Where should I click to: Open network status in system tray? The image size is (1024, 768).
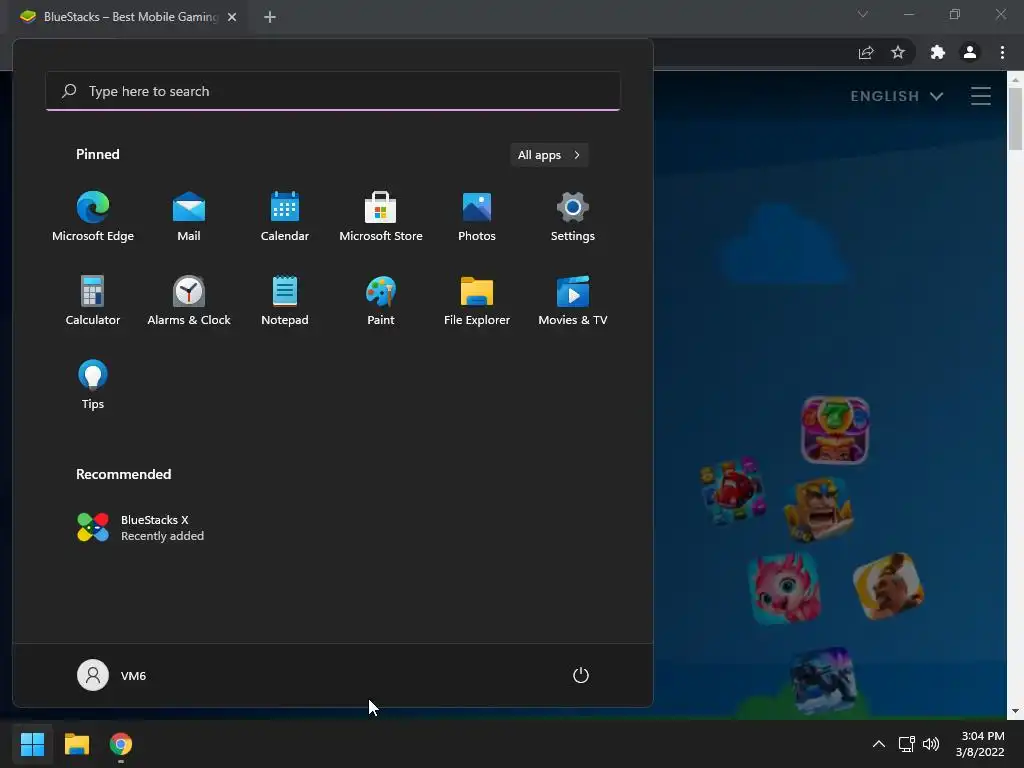(906, 744)
